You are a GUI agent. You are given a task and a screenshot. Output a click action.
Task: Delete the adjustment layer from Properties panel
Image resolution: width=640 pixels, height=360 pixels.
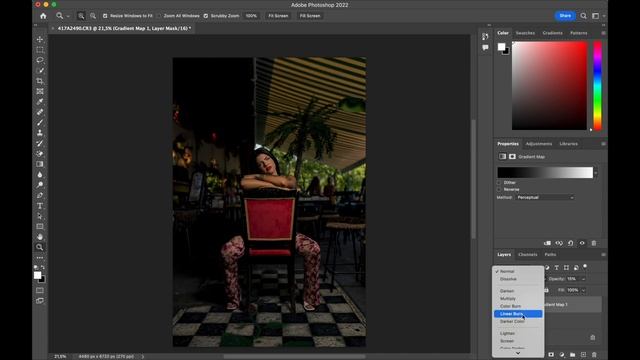click(x=594, y=243)
